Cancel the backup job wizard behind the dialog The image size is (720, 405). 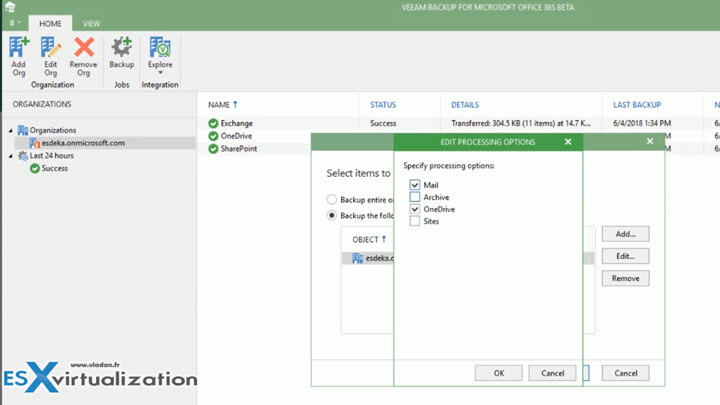[625, 373]
